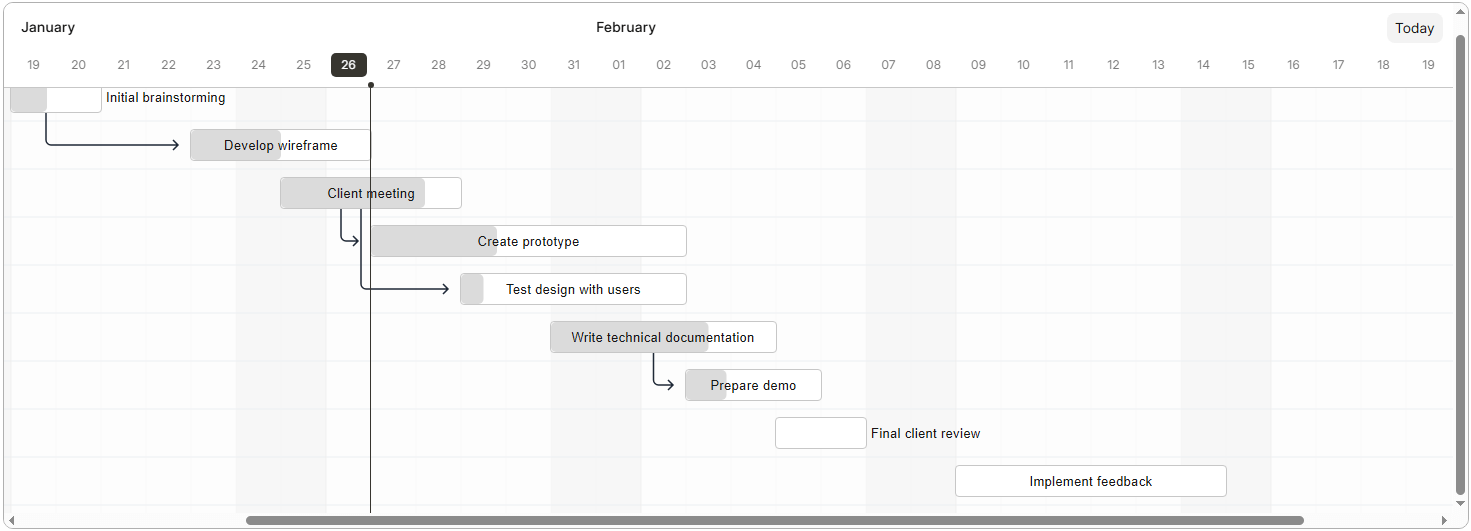Select the Prepare demo task bar
The width and height of the screenshot is (1471, 531).
[x=753, y=385]
